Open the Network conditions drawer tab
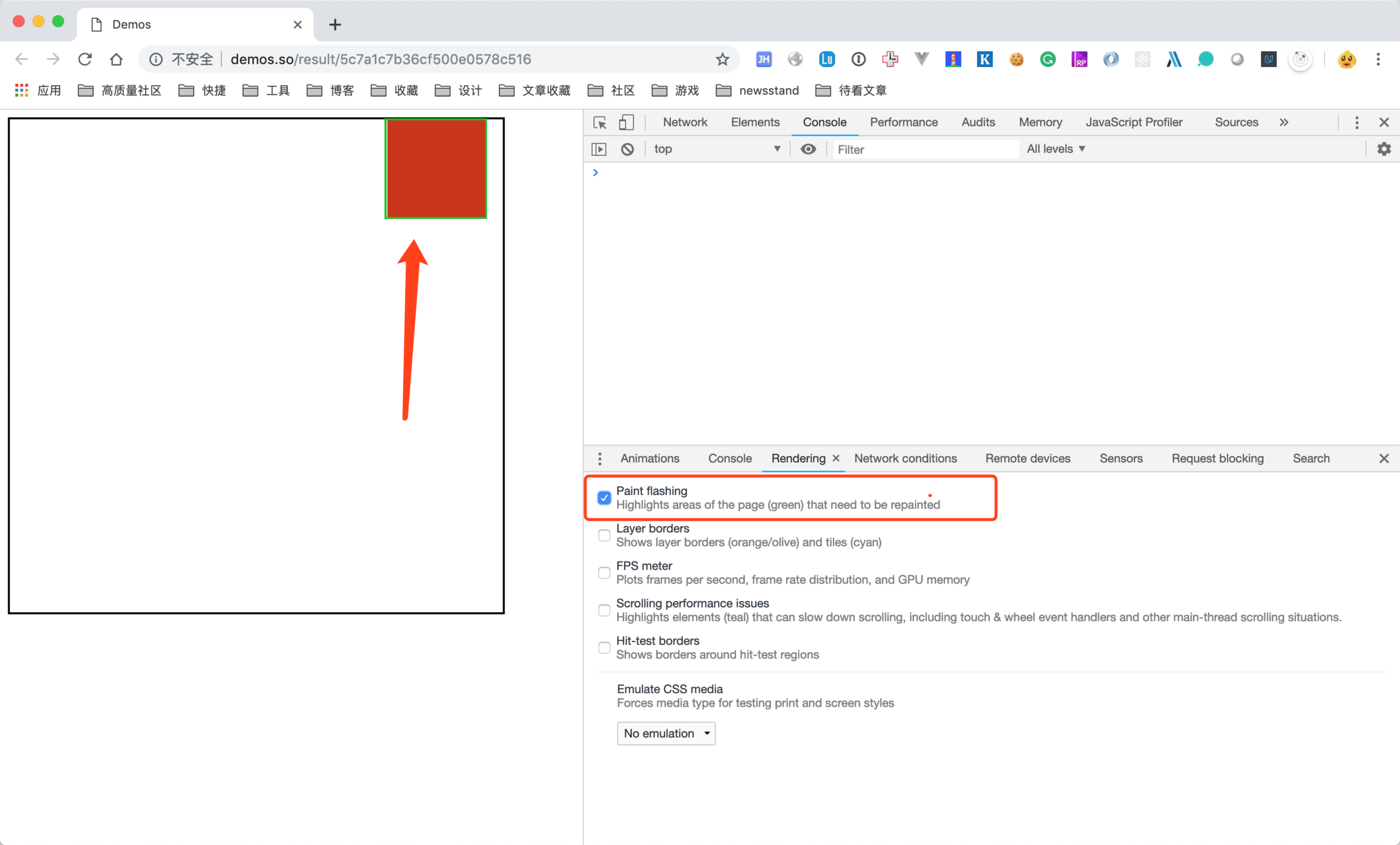This screenshot has width=1400, height=845. tap(905, 458)
